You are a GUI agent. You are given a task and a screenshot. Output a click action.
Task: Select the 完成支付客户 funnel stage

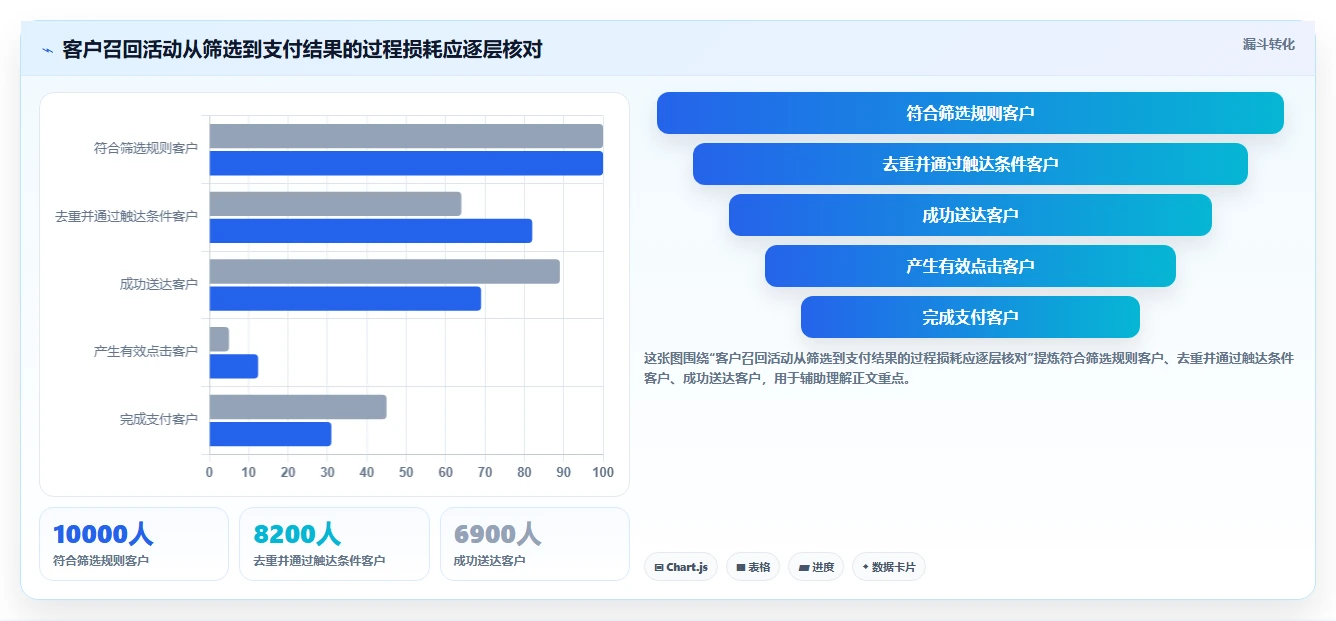pos(970,317)
